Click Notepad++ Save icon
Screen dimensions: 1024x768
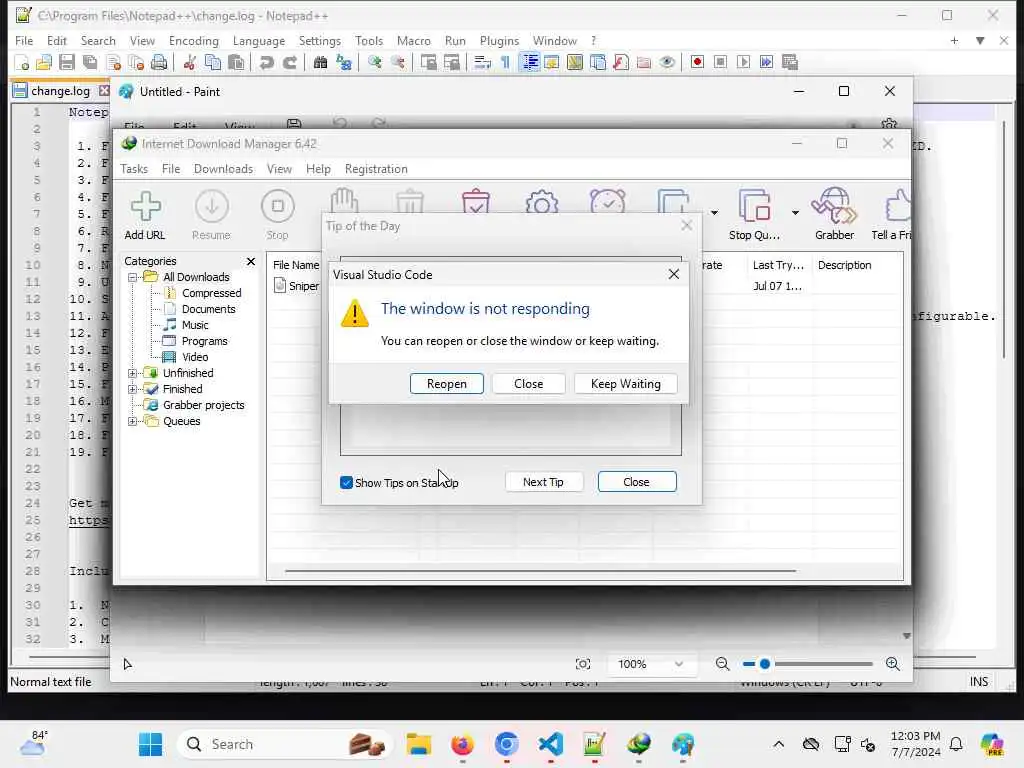[x=67, y=63]
